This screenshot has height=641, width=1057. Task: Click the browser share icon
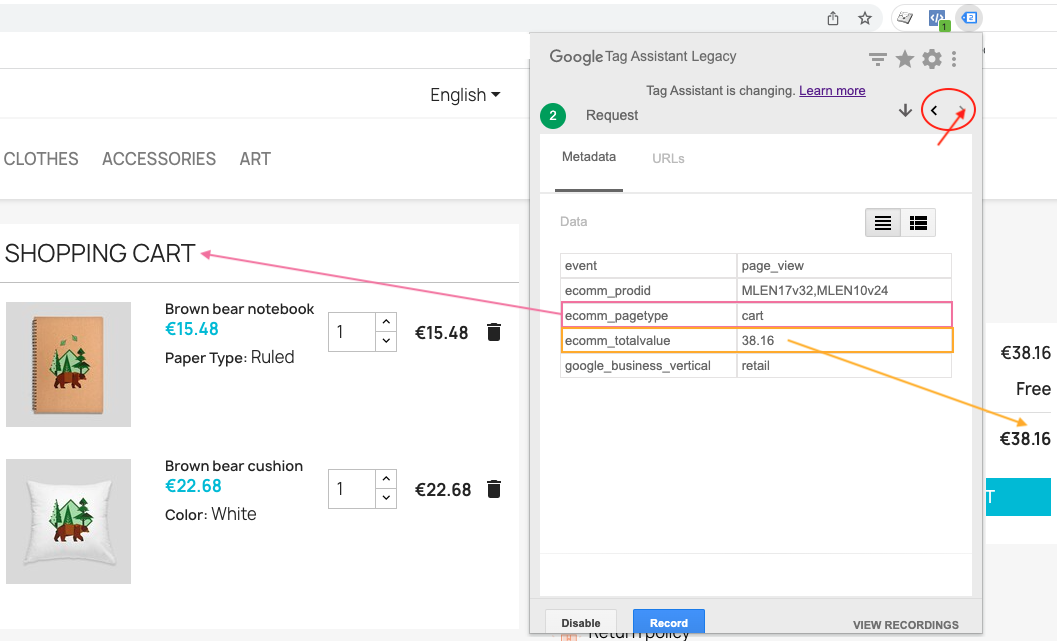[x=833, y=18]
